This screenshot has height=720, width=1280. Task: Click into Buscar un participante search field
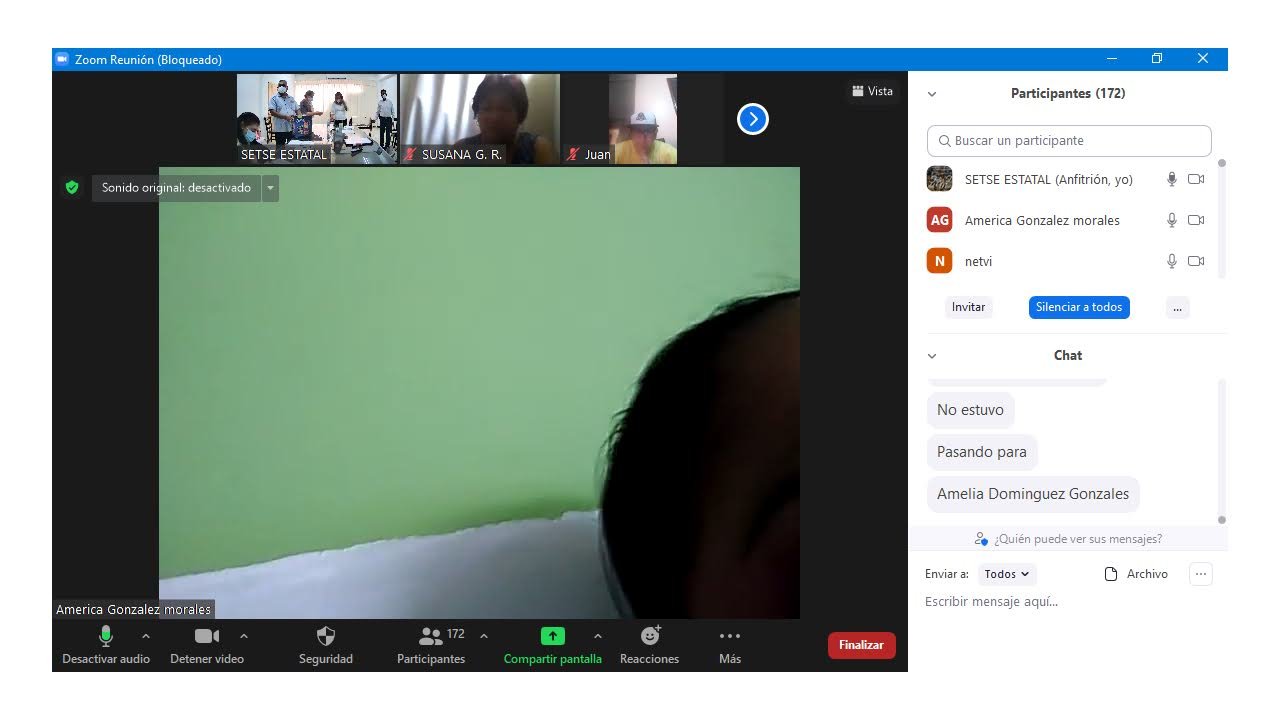1069,141
